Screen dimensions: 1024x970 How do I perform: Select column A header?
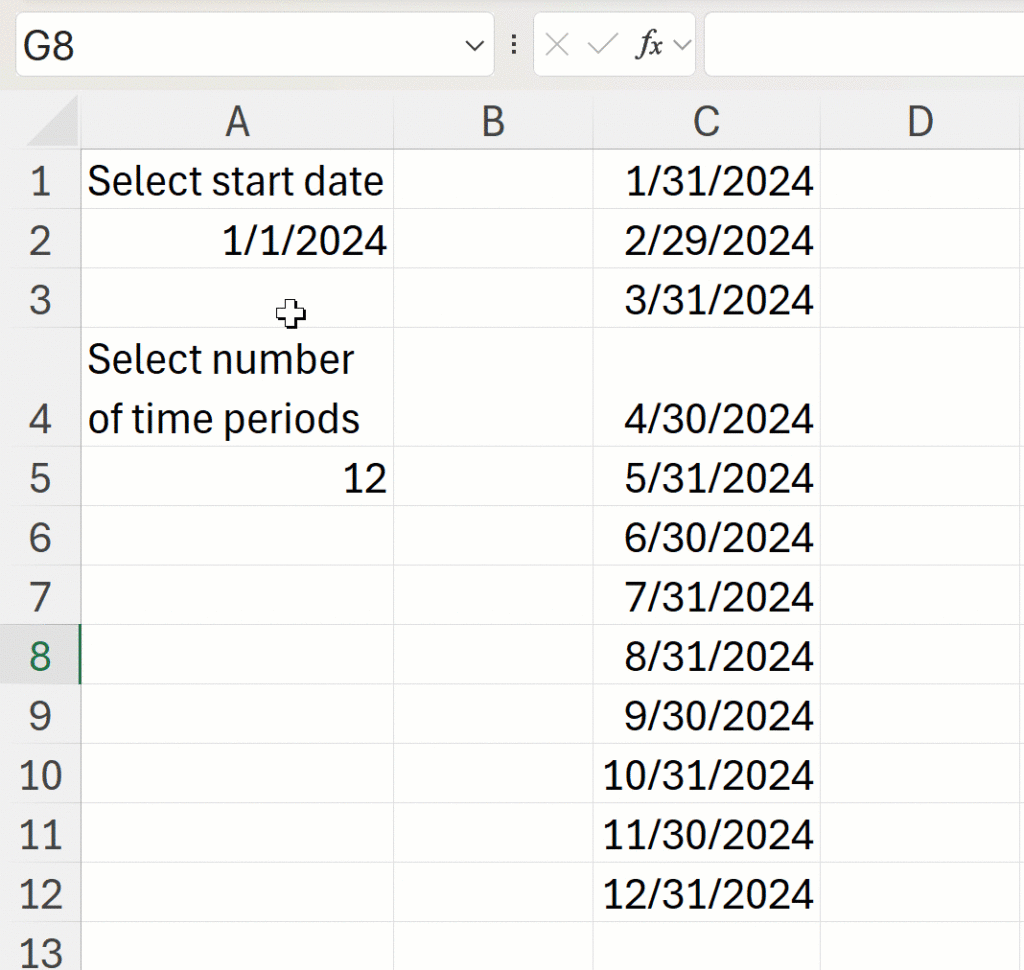click(x=237, y=122)
